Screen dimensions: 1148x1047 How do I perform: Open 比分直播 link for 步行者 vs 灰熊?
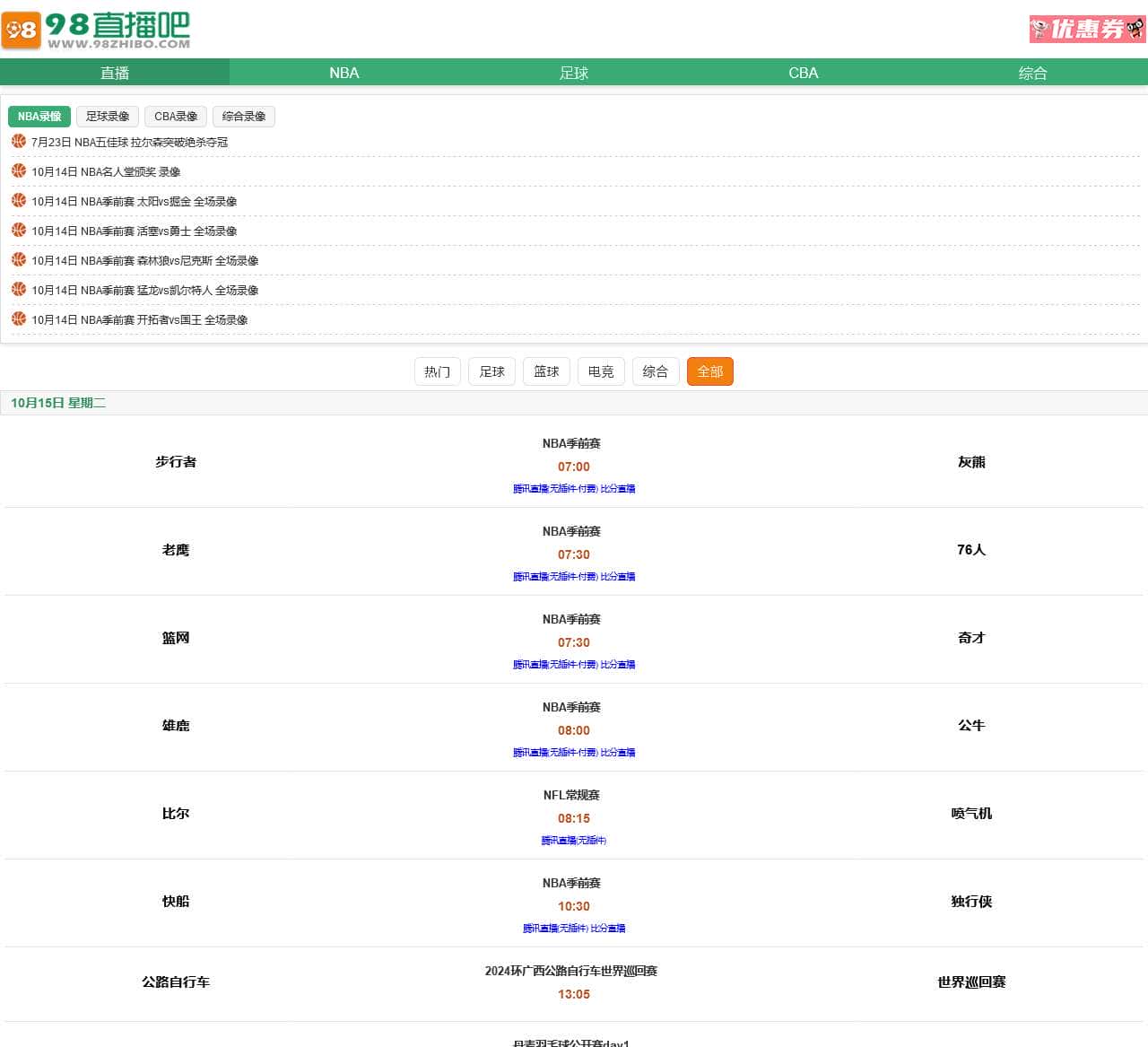coord(618,488)
